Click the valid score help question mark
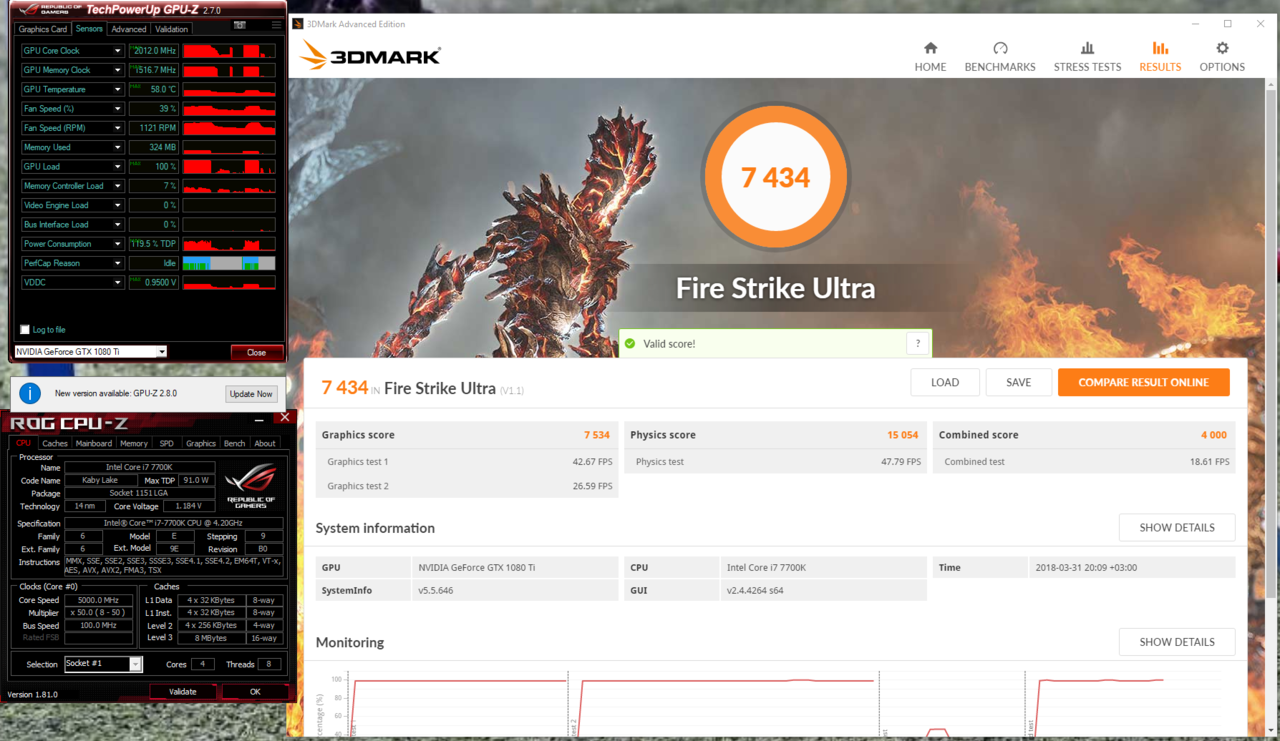Image resolution: width=1280 pixels, height=741 pixels. [918, 343]
